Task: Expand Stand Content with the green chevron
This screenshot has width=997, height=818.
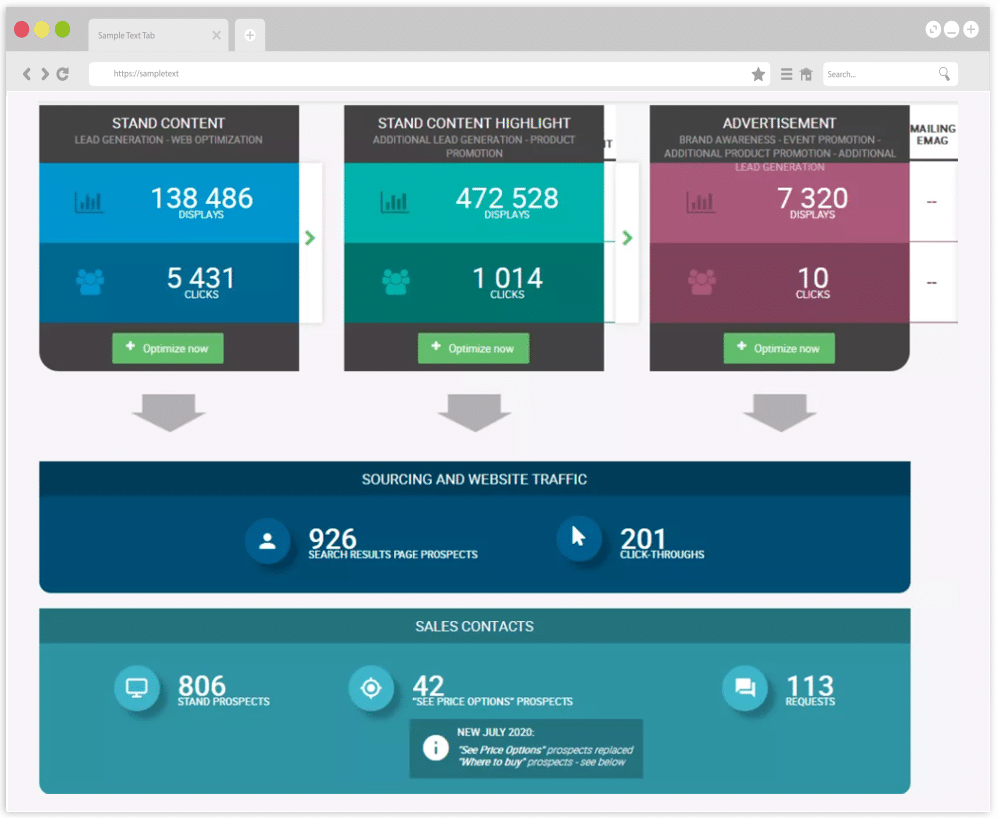Action: pos(310,238)
